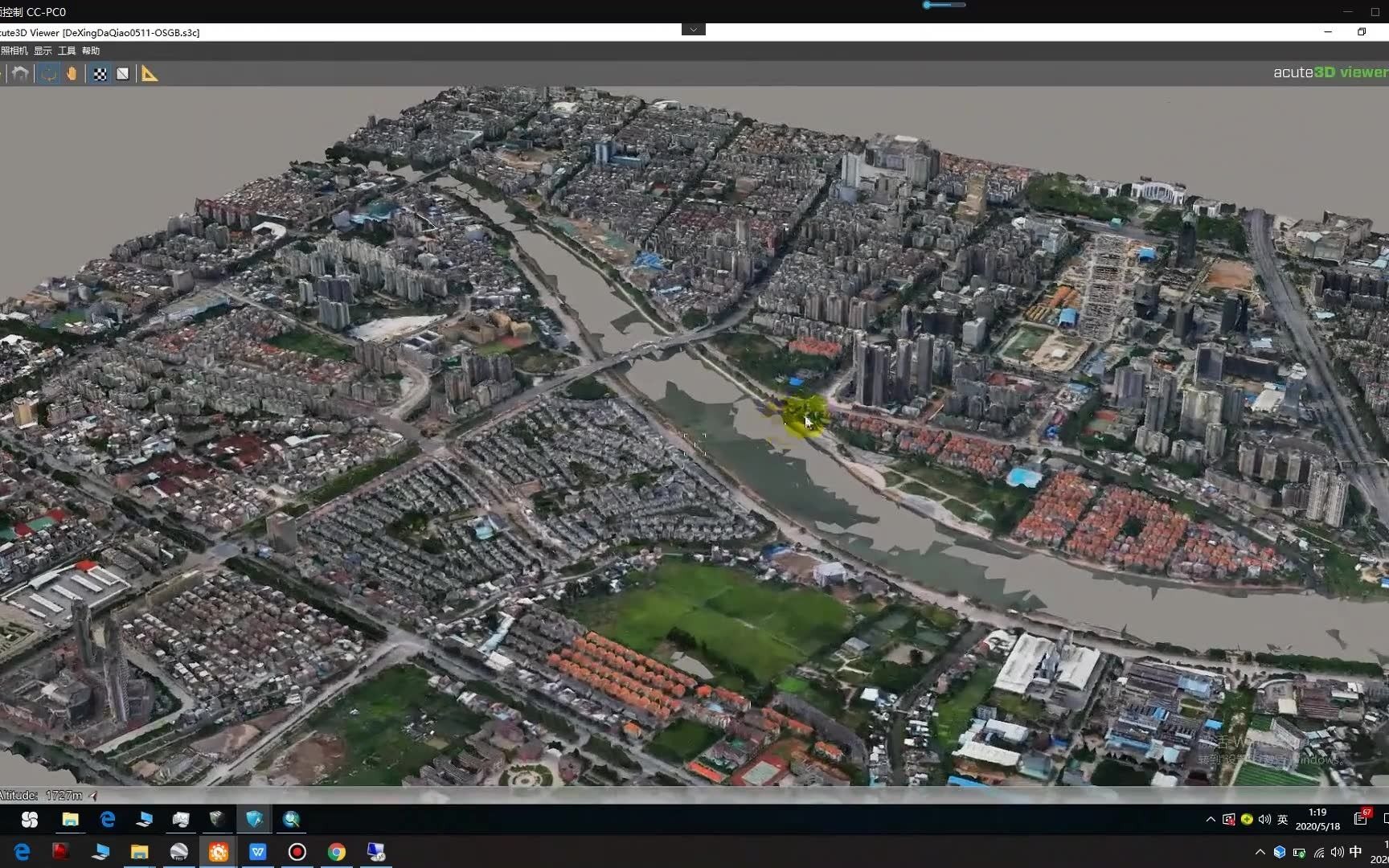Open the orange remote control app in taskbar
Image resolution: width=1389 pixels, height=868 pixels.
click(x=219, y=852)
